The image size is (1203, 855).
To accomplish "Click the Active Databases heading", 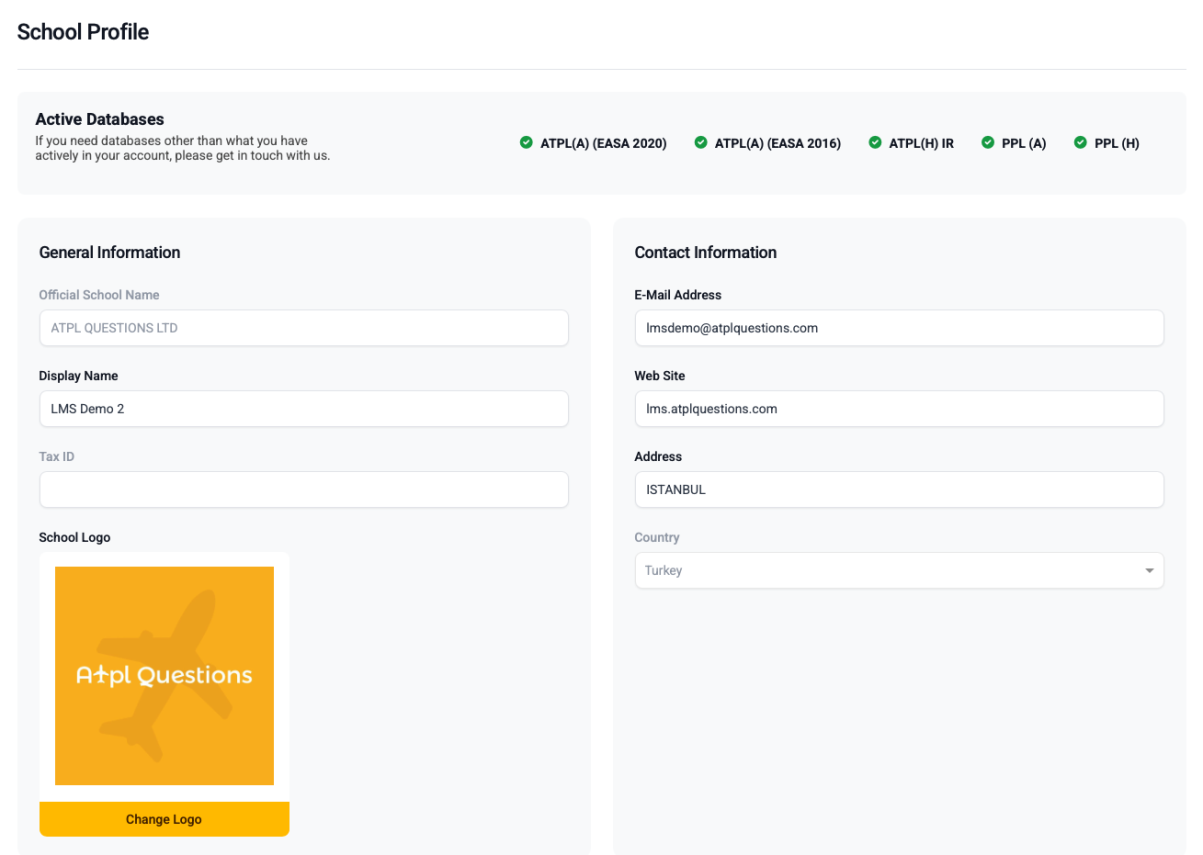I will tap(99, 119).
